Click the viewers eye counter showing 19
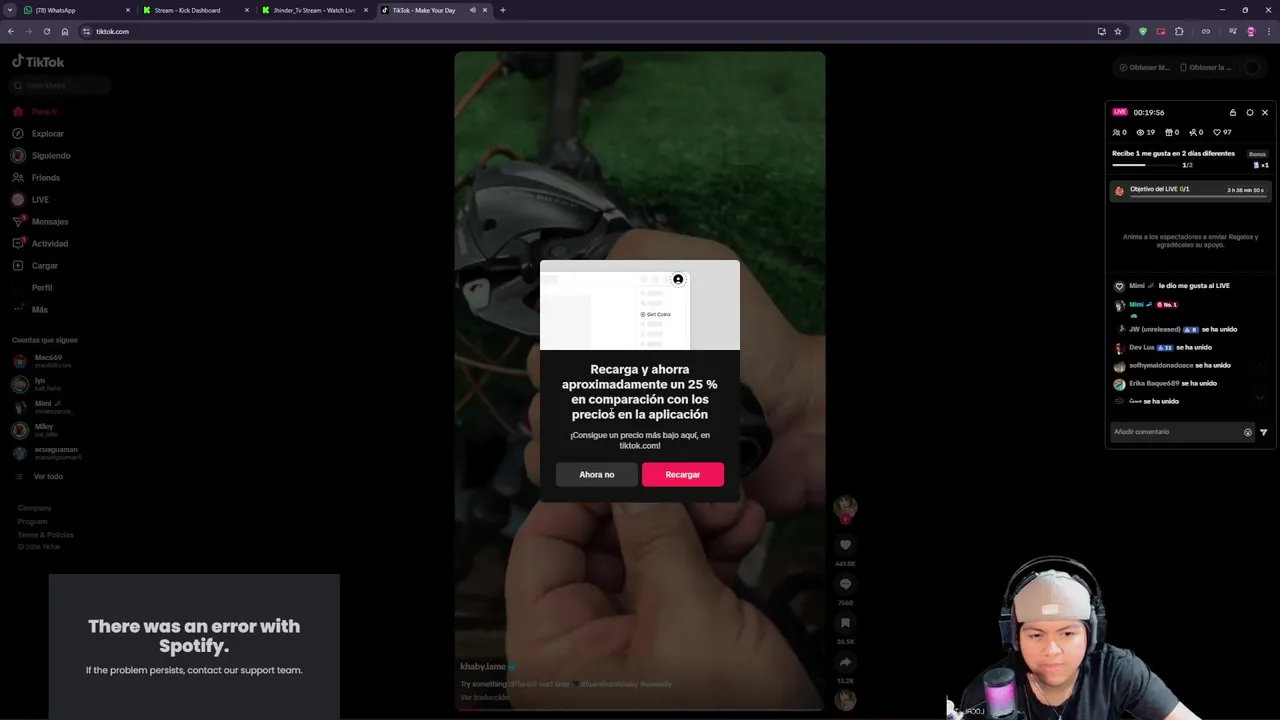 1146,132
